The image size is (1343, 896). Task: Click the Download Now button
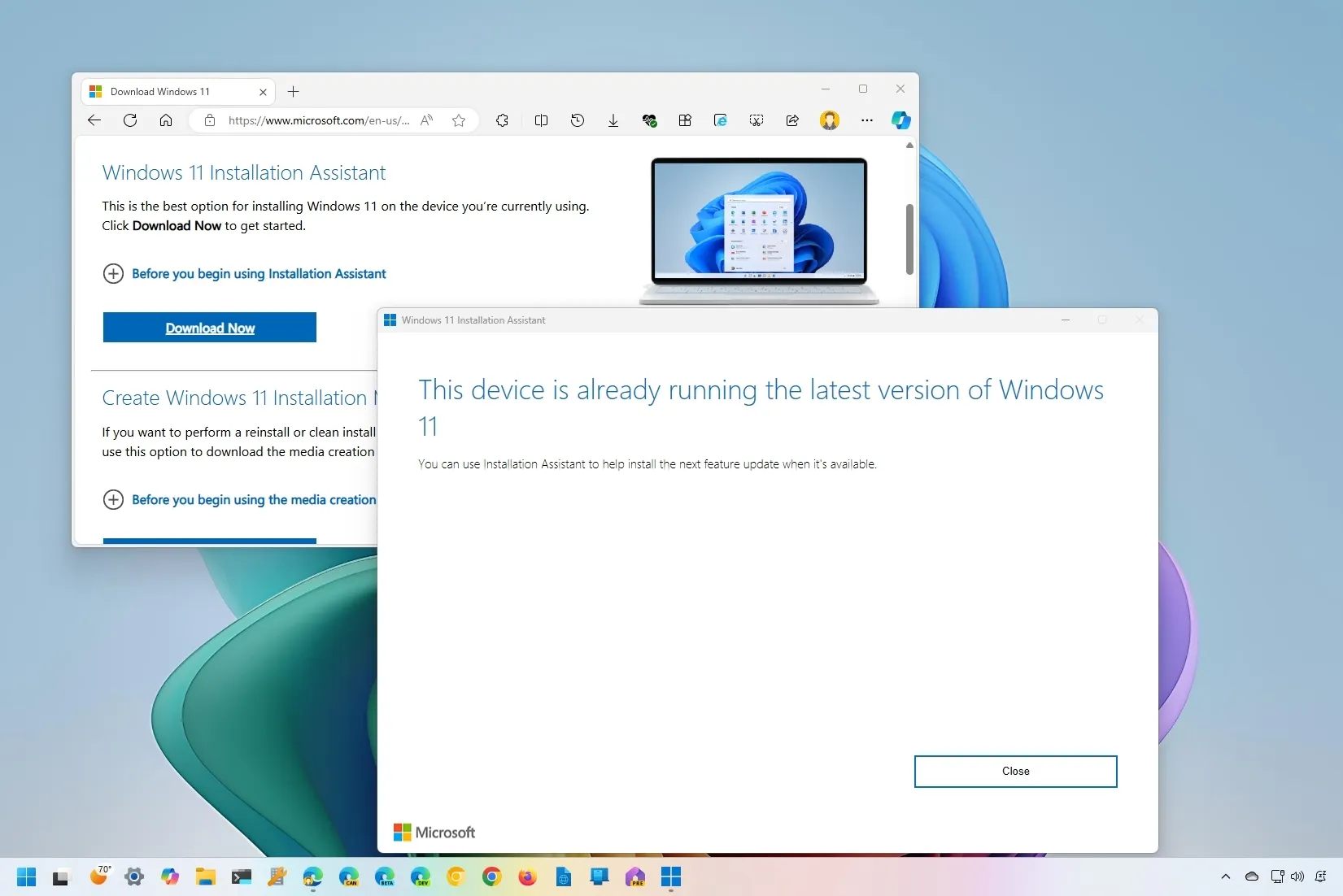click(x=210, y=328)
